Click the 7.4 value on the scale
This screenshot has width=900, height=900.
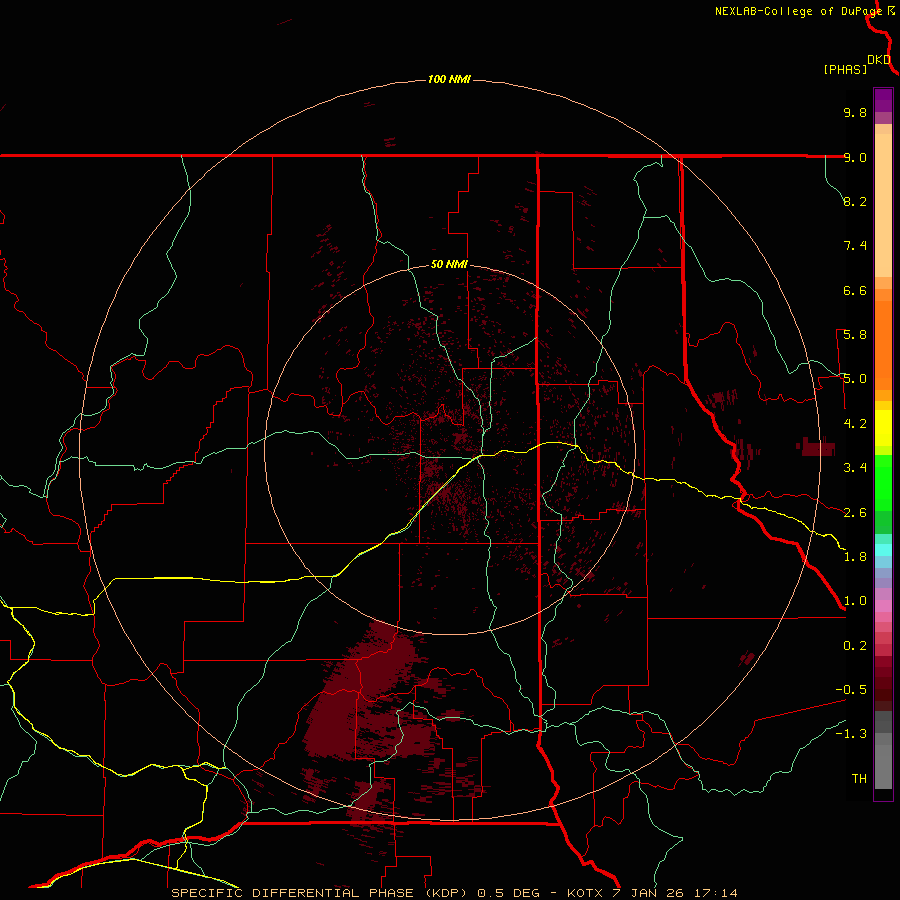tap(855, 246)
